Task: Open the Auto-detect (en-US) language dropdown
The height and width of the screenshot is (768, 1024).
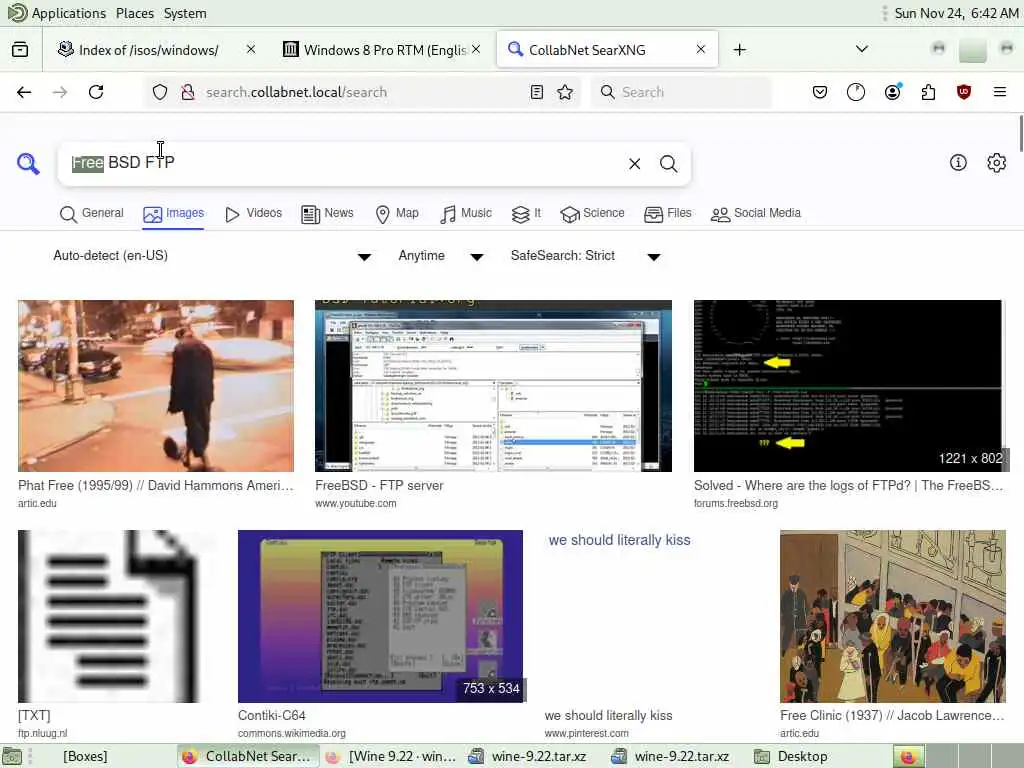Action: point(211,256)
